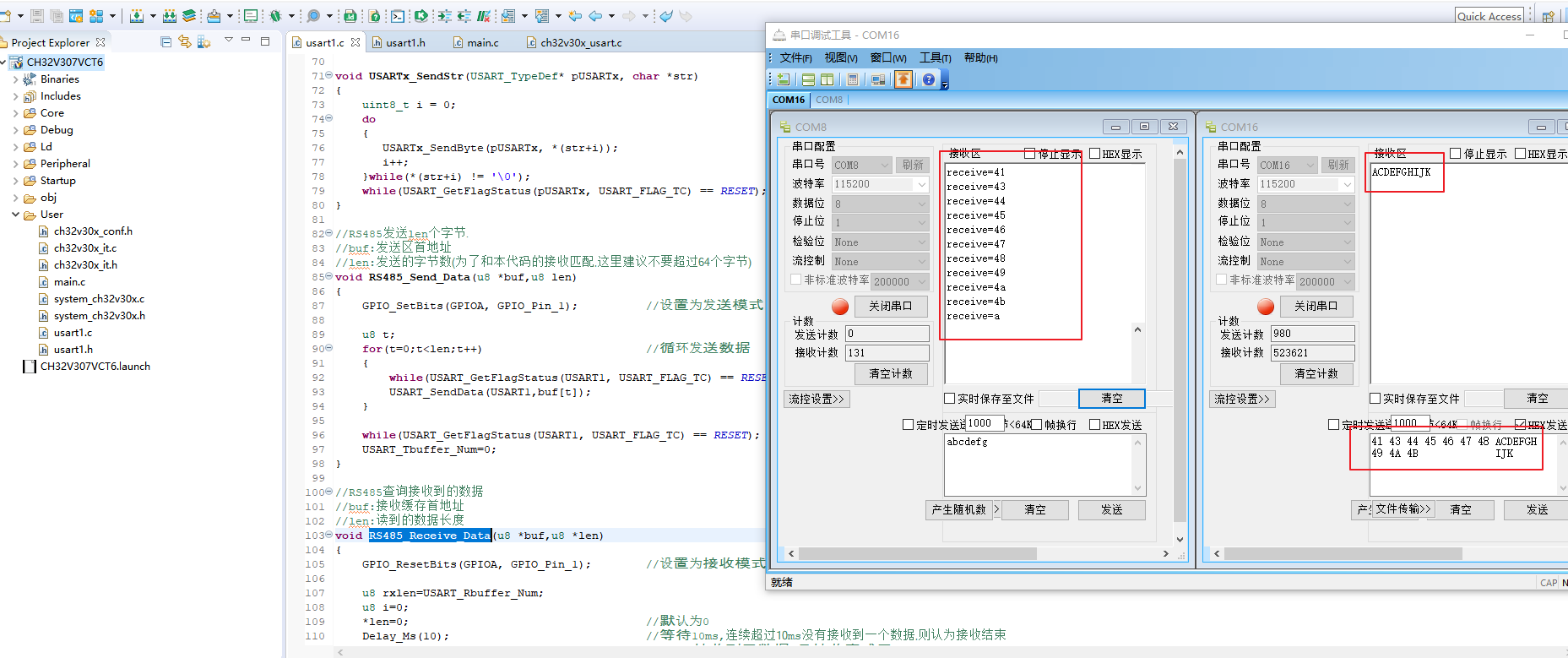Open the terminal console icon in IDE toolbar

coord(398,16)
